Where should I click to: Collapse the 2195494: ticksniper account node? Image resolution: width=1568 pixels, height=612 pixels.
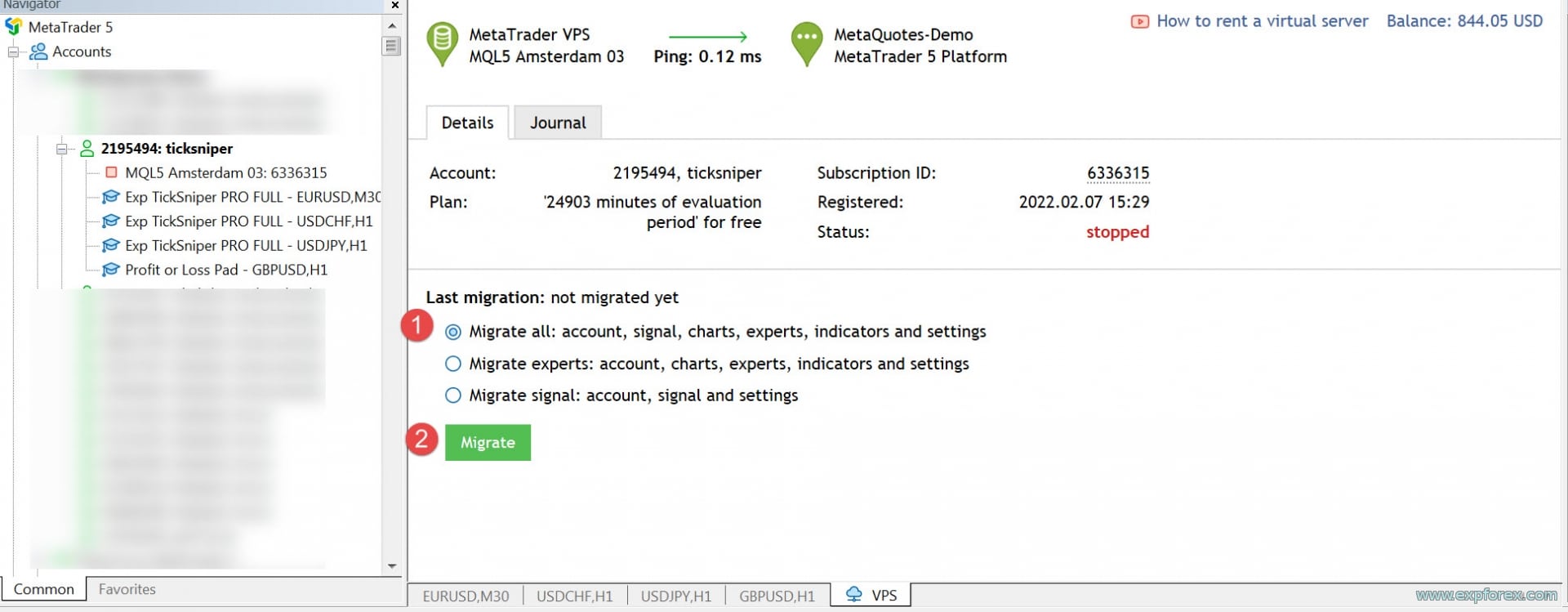point(61,149)
